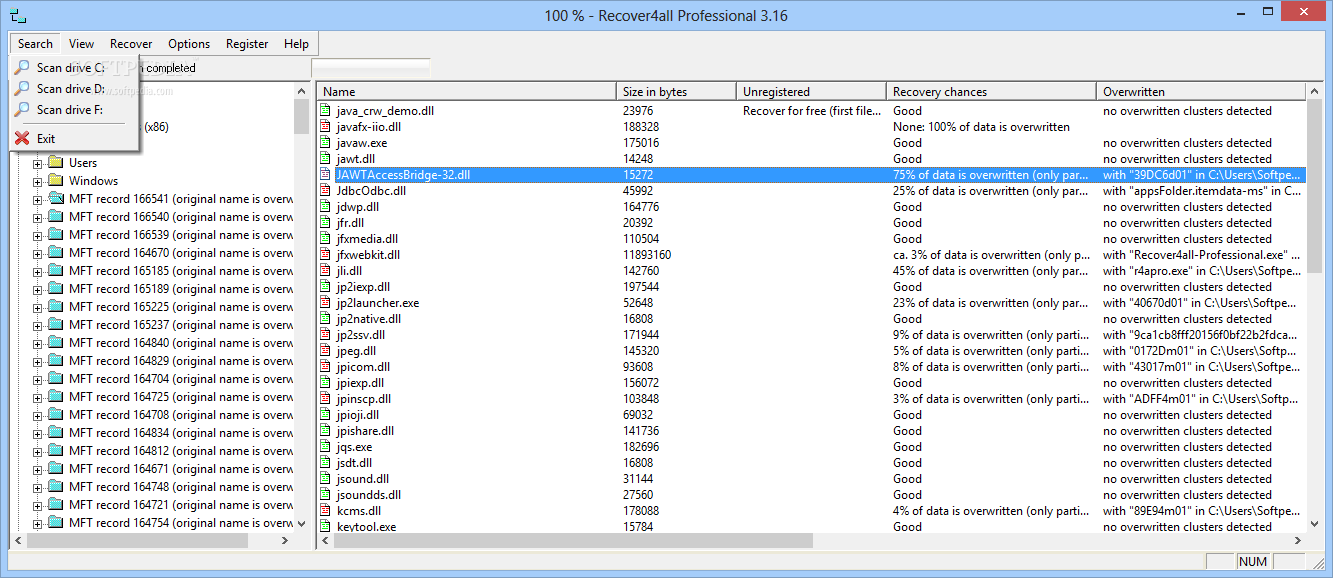Click the jli.dll file icon
The height and width of the screenshot is (578, 1333).
coord(324,271)
